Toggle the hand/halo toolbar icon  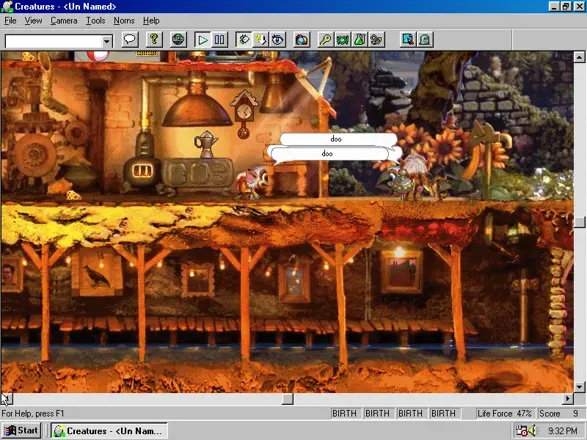(x=244, y=39)
